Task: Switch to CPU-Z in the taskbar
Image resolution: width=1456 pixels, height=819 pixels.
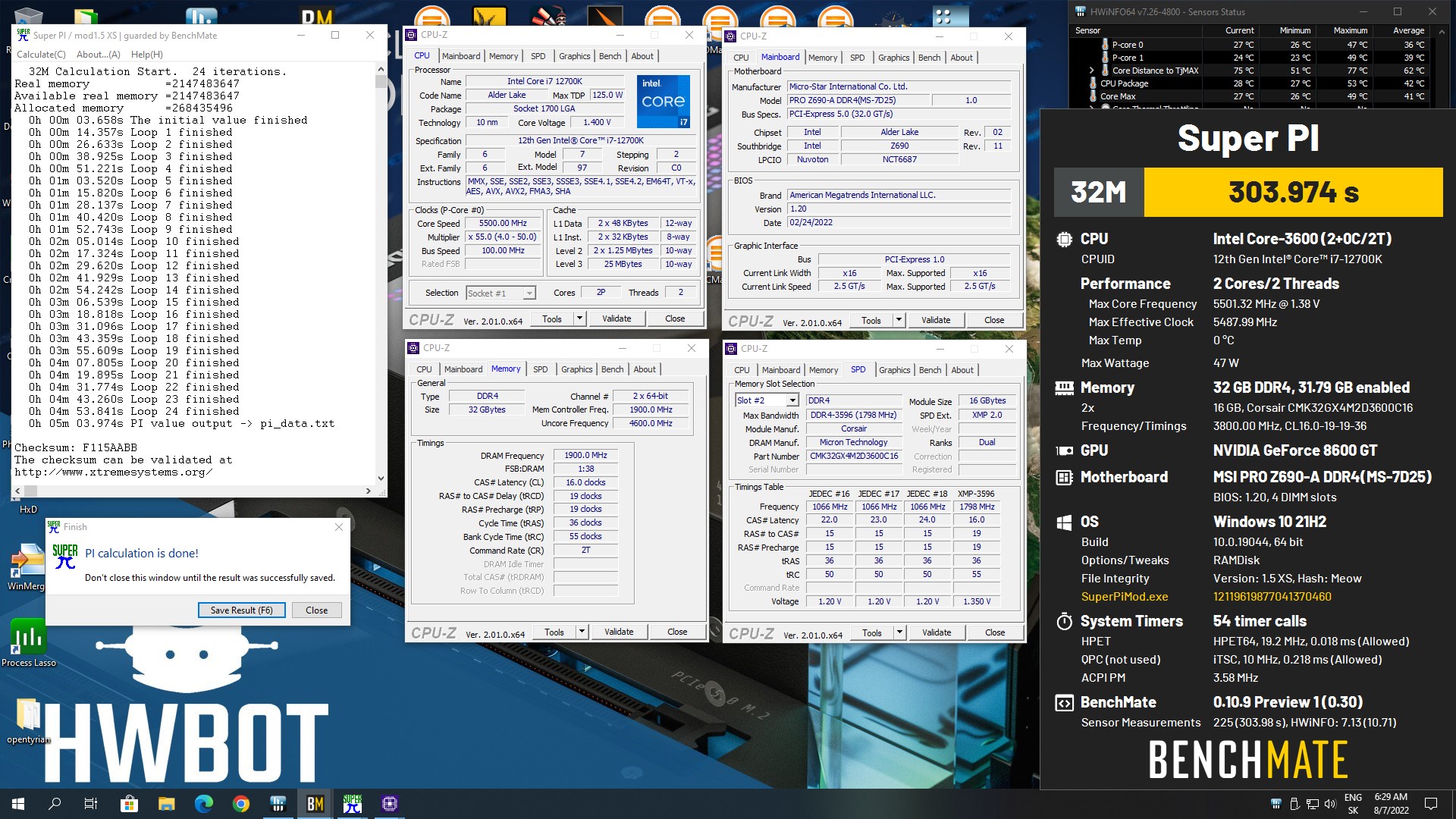Action: tap(389, 804)
